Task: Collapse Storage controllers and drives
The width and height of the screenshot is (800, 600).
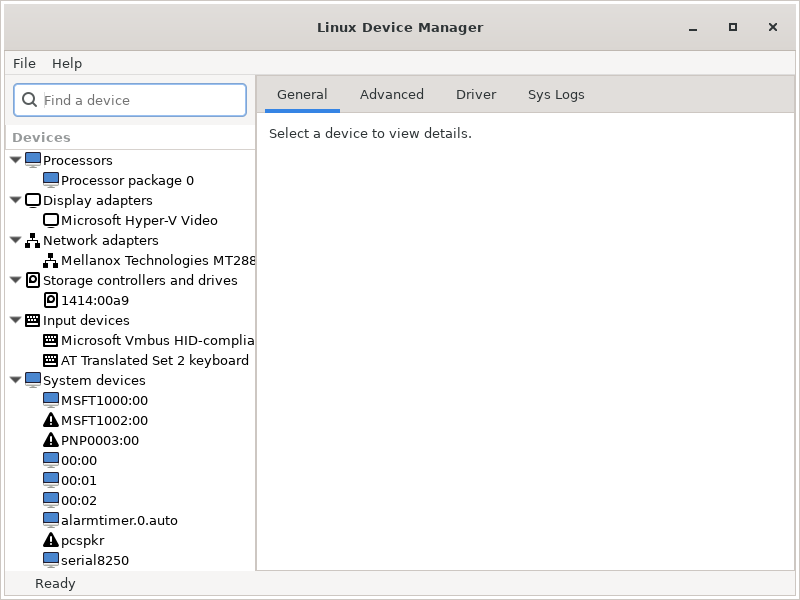Action: click(16, 280)
